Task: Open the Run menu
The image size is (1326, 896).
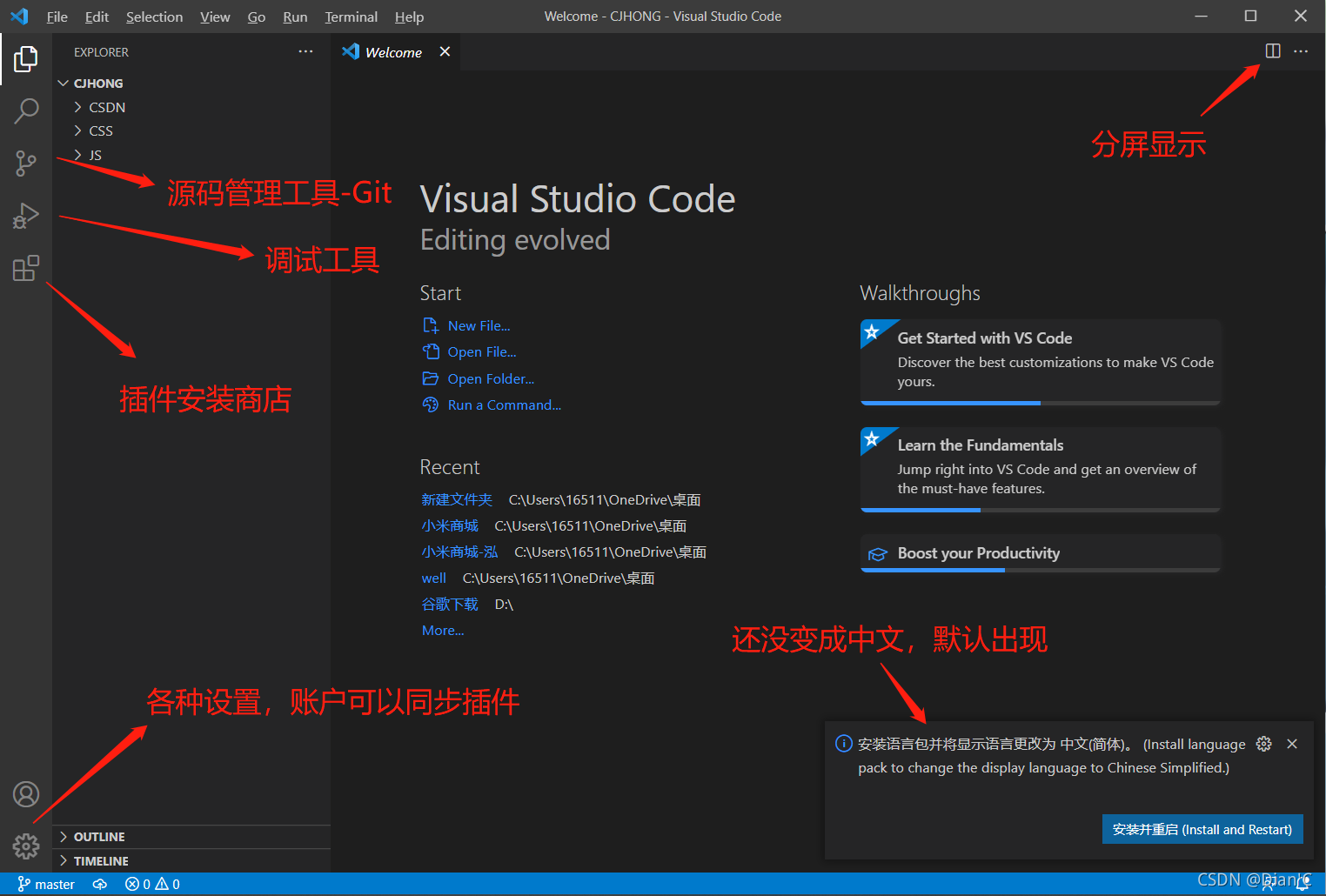Action: pos(295,17)
